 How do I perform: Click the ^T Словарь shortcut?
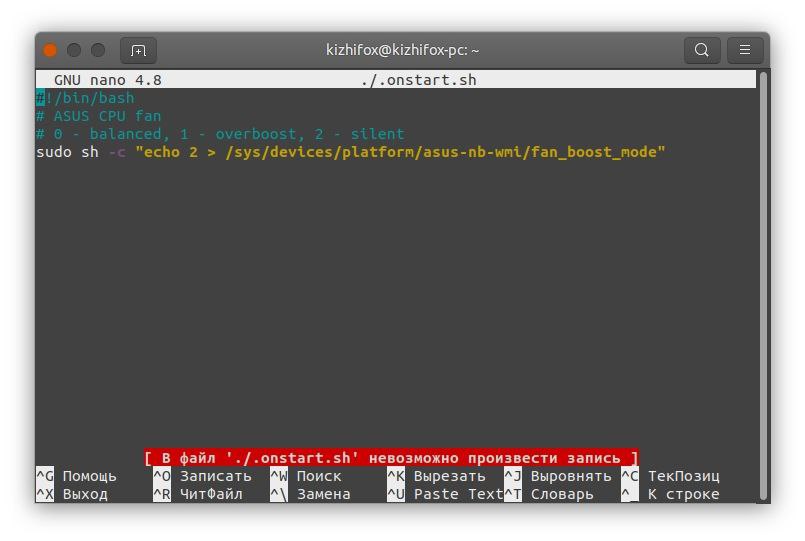pos(549,494)
